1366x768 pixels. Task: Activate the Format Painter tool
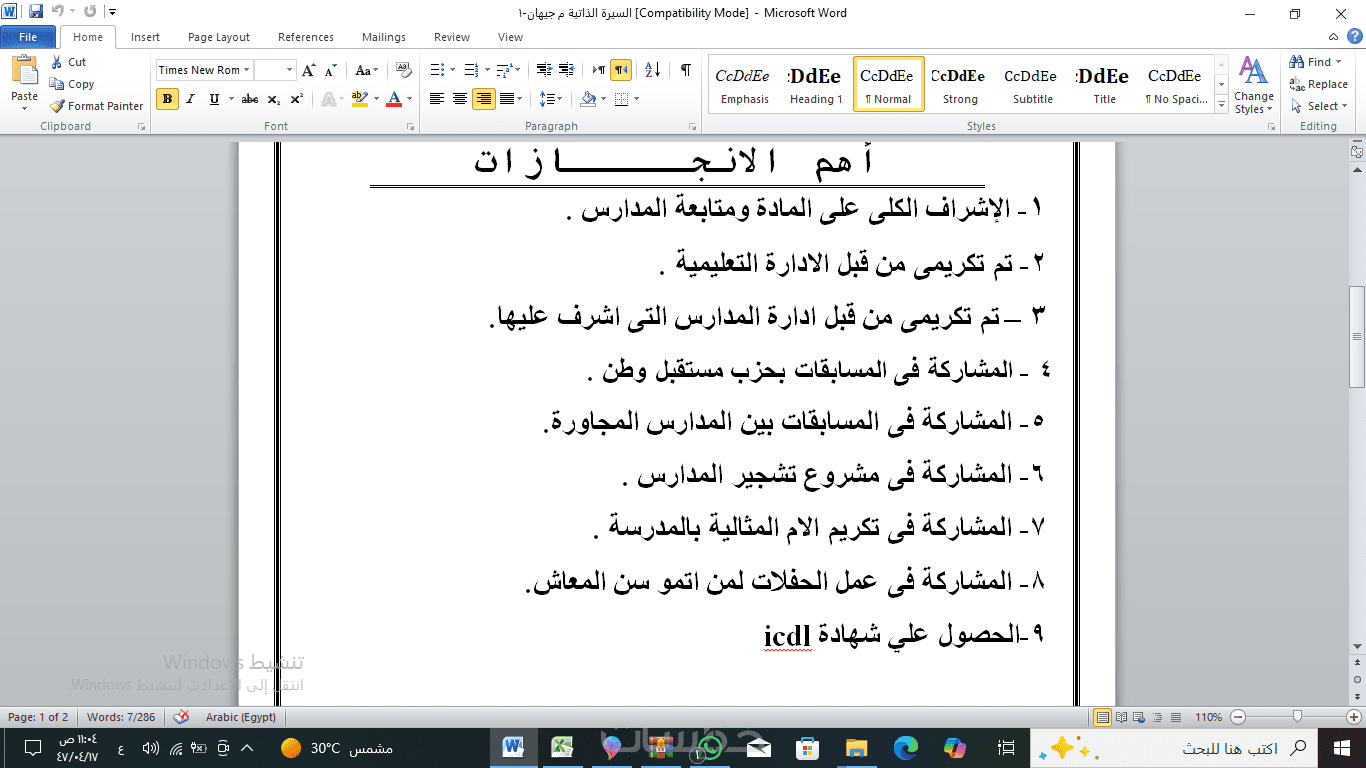[96, 106]
